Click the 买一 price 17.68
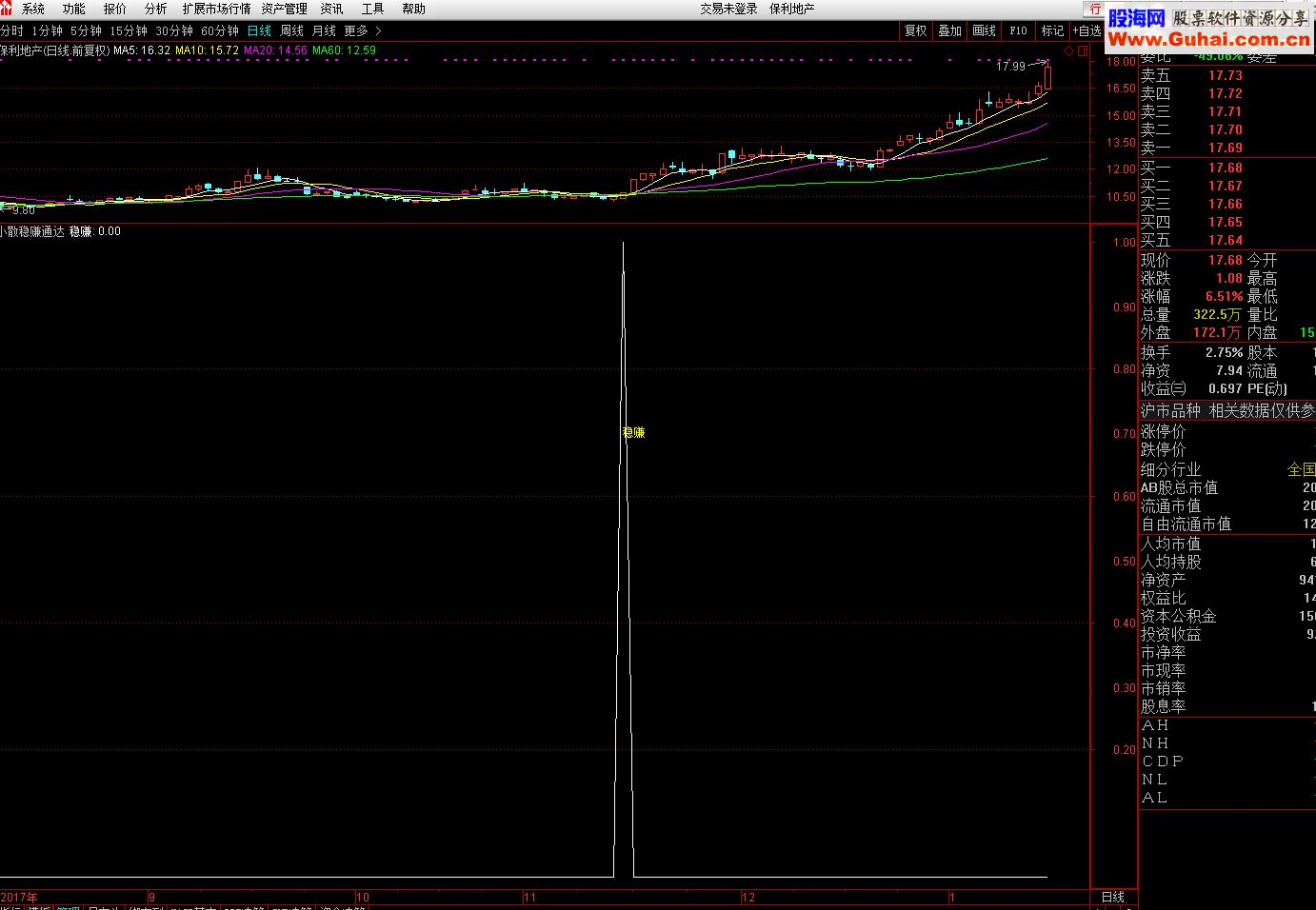 tap(1225, 168)
